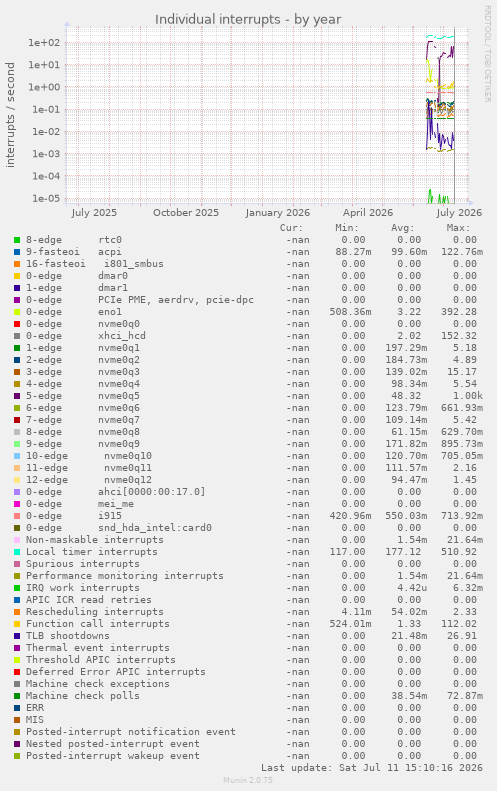Click the Last update timestamp text
Viewport: 497px width, 791px height.
[371, 768]
